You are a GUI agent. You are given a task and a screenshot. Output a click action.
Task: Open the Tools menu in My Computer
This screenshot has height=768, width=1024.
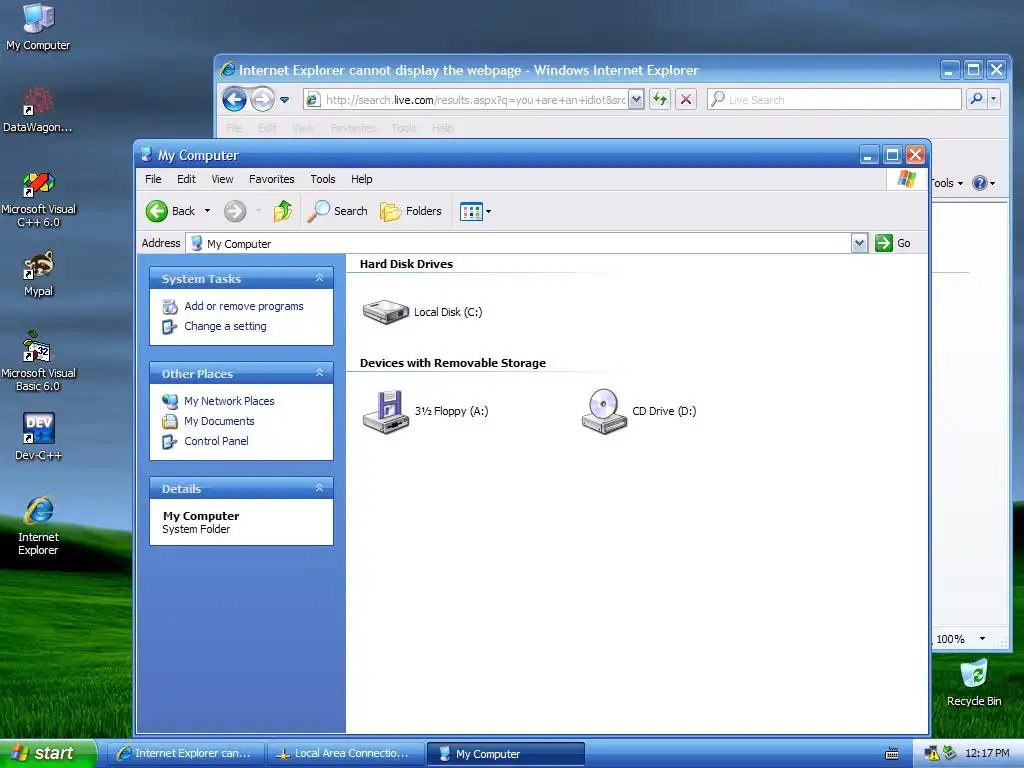[x=323, y=179]
